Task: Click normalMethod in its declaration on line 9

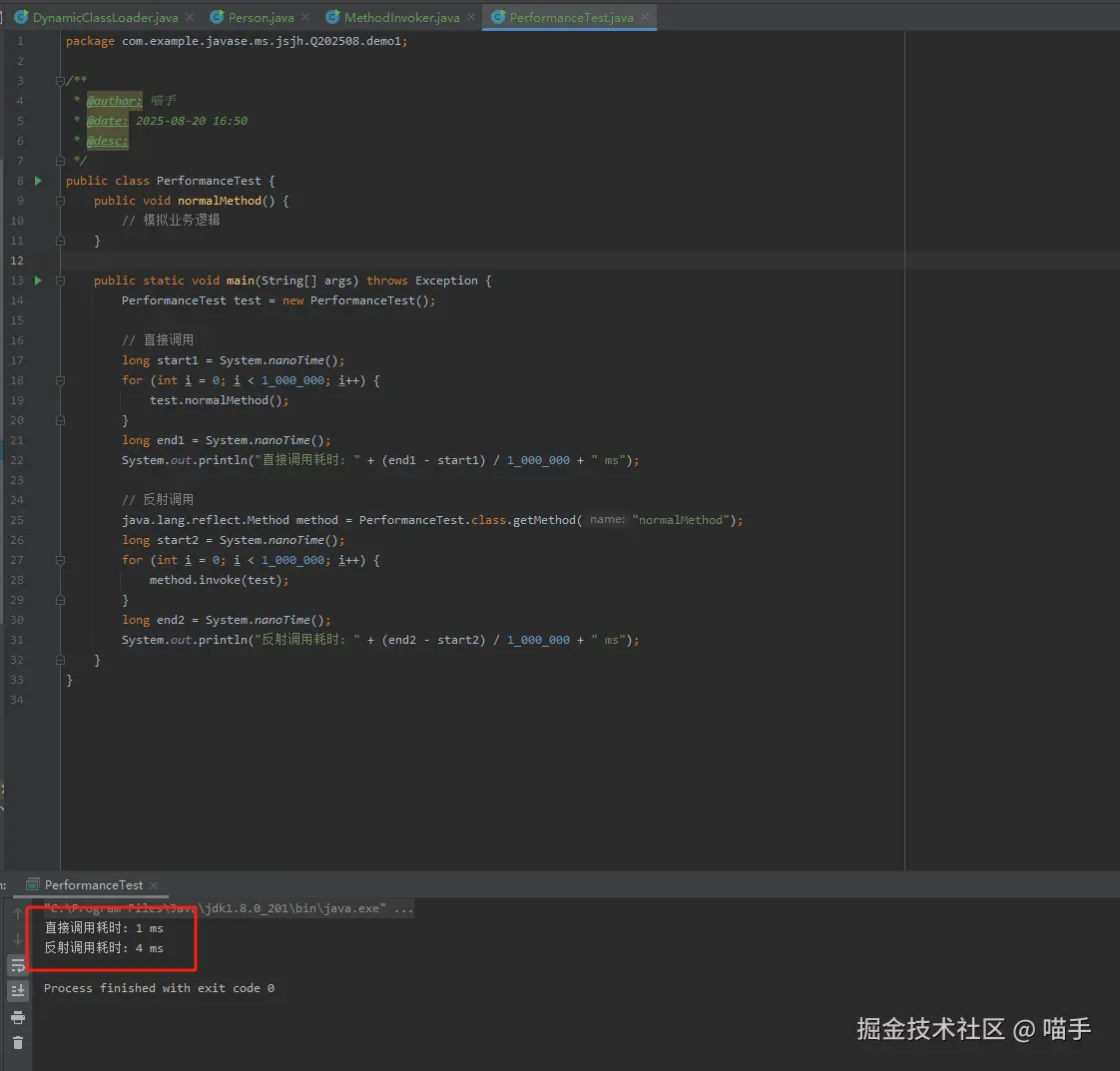Action: 220,201
